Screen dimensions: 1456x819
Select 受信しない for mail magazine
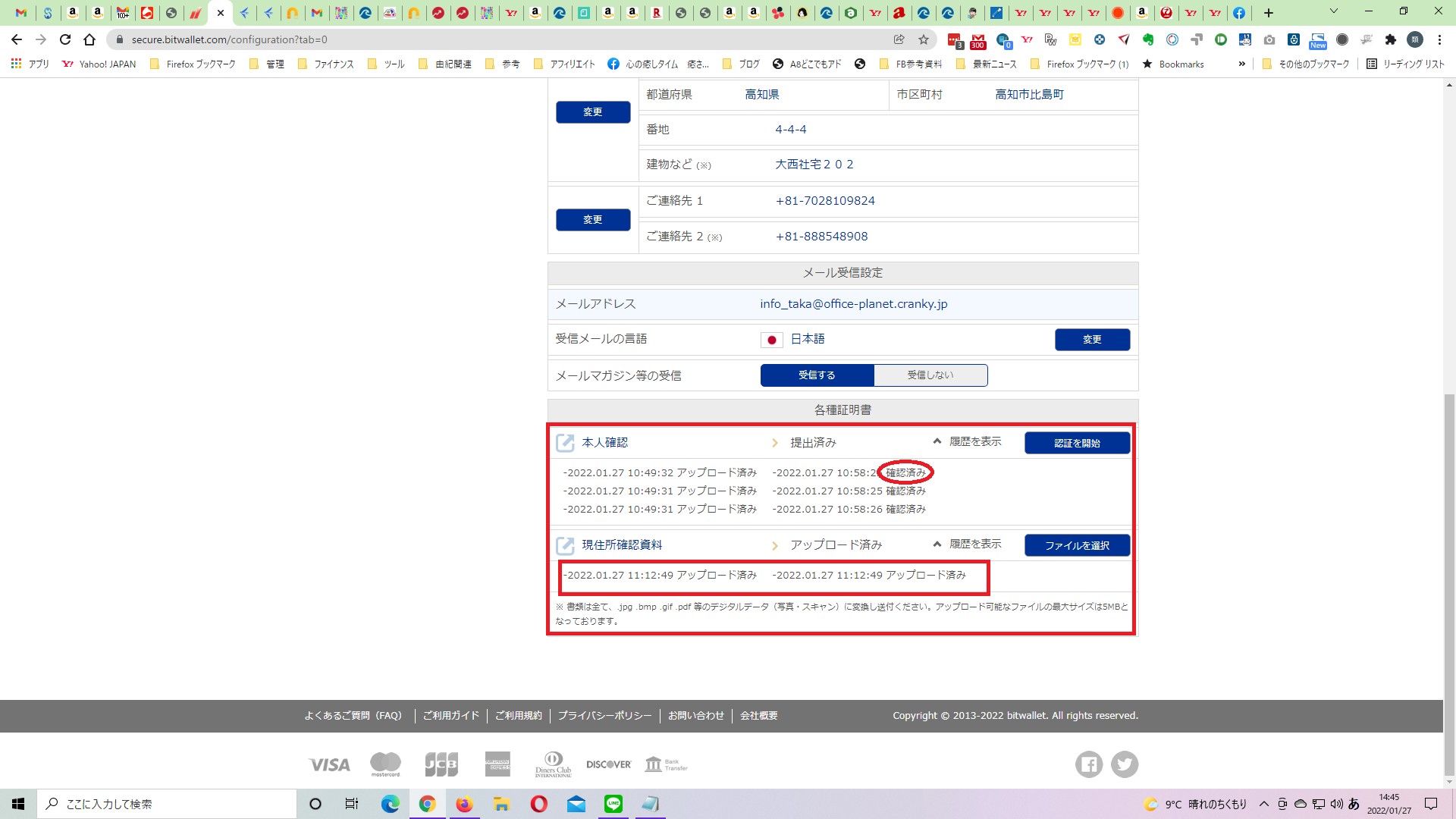click(x=930, y=375)
